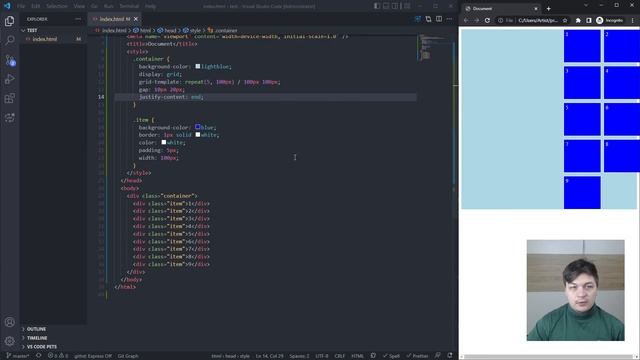Open Explorer views and more actions menu

tap(78, 19)
